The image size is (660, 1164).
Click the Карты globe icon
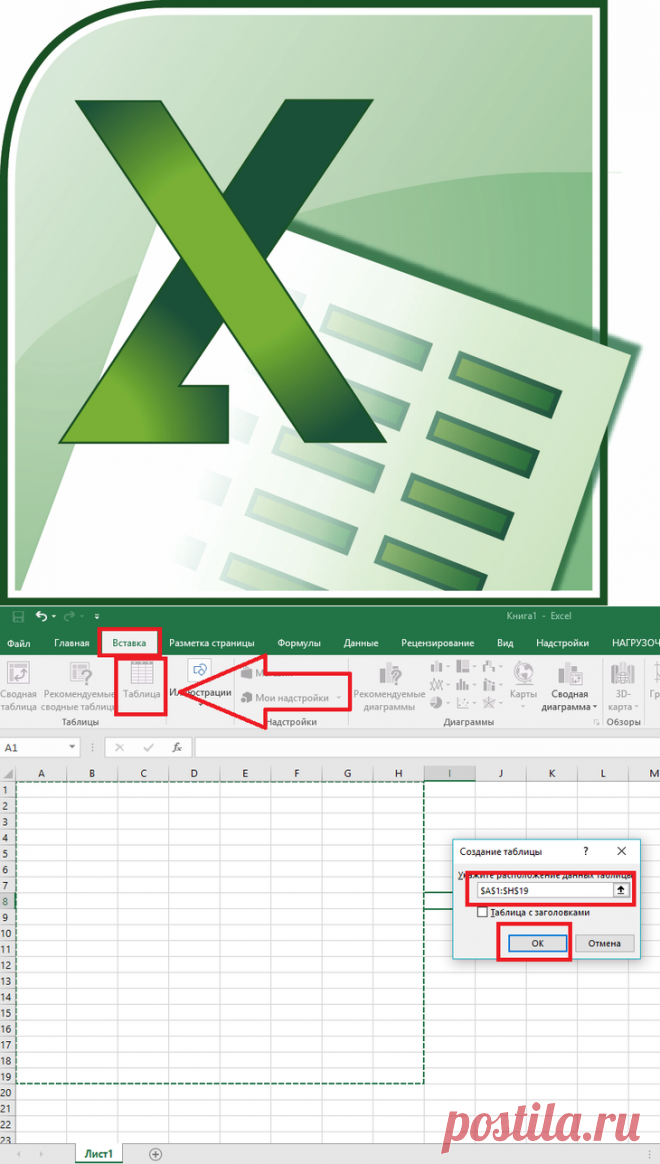(x=523, y=673)
